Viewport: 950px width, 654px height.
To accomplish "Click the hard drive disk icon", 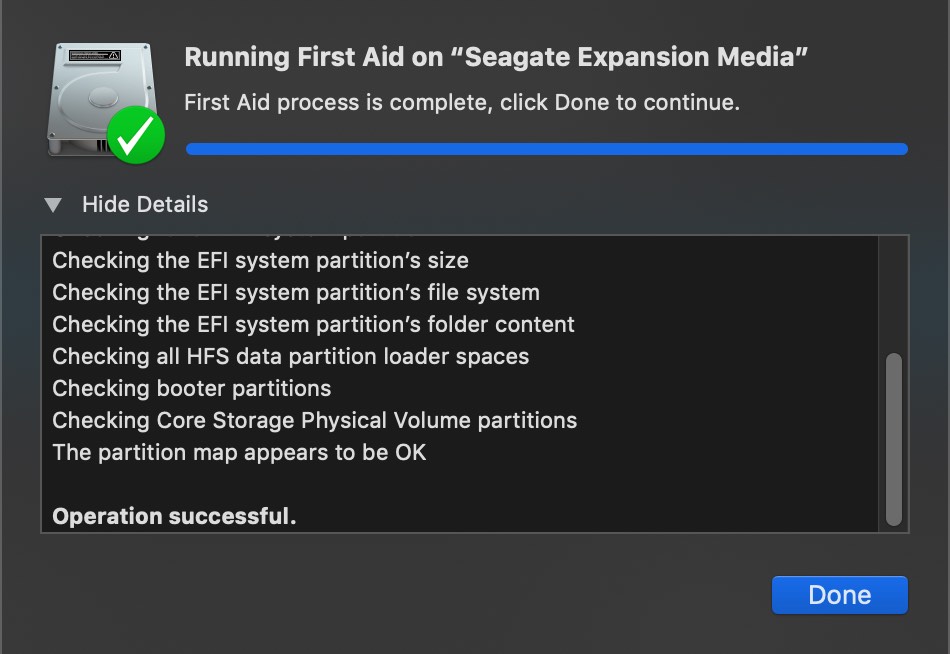I will pyautogui.click(x=102, y=97).
